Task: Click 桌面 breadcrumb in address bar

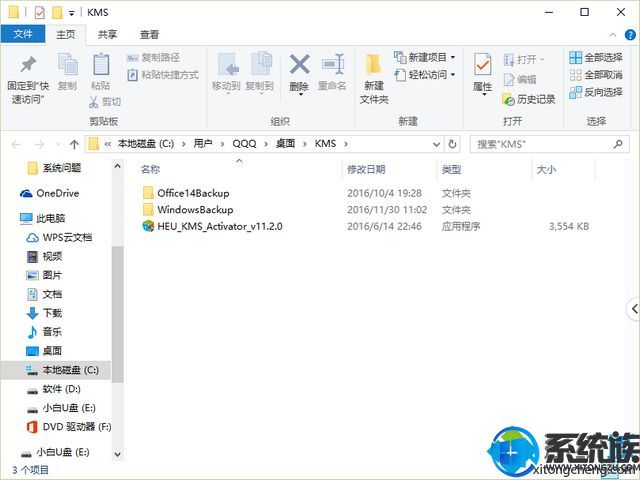Action: (x=285, y=144)
